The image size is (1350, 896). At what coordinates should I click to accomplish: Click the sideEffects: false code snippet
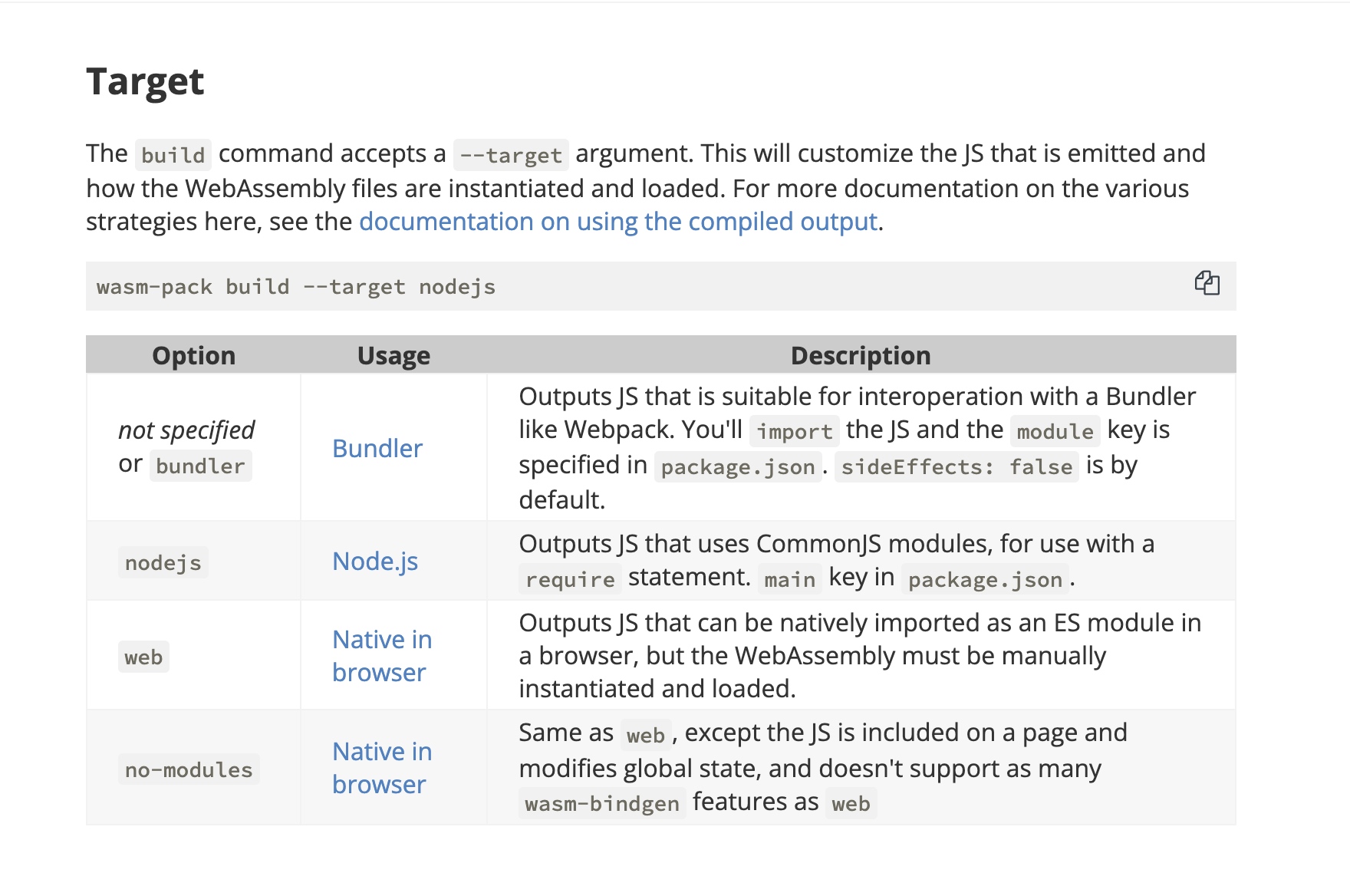(x=956, y=467)
